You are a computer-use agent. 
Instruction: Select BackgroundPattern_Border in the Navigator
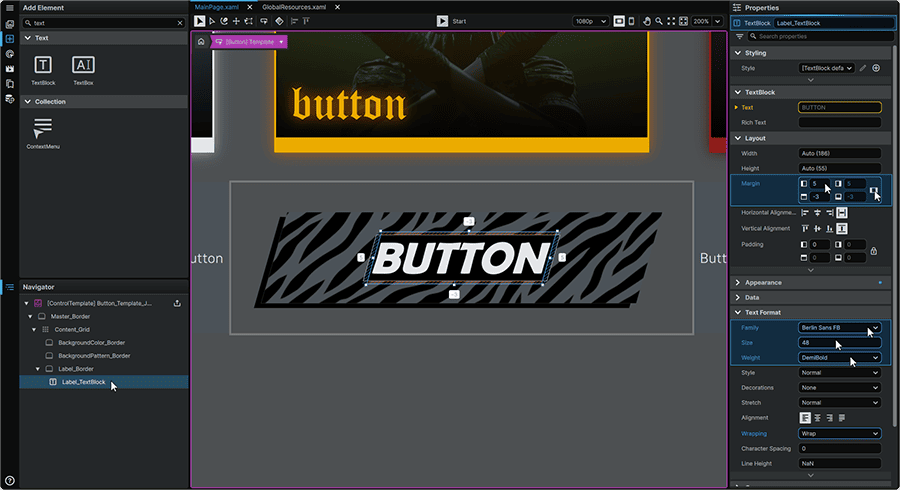click(94, 356)
